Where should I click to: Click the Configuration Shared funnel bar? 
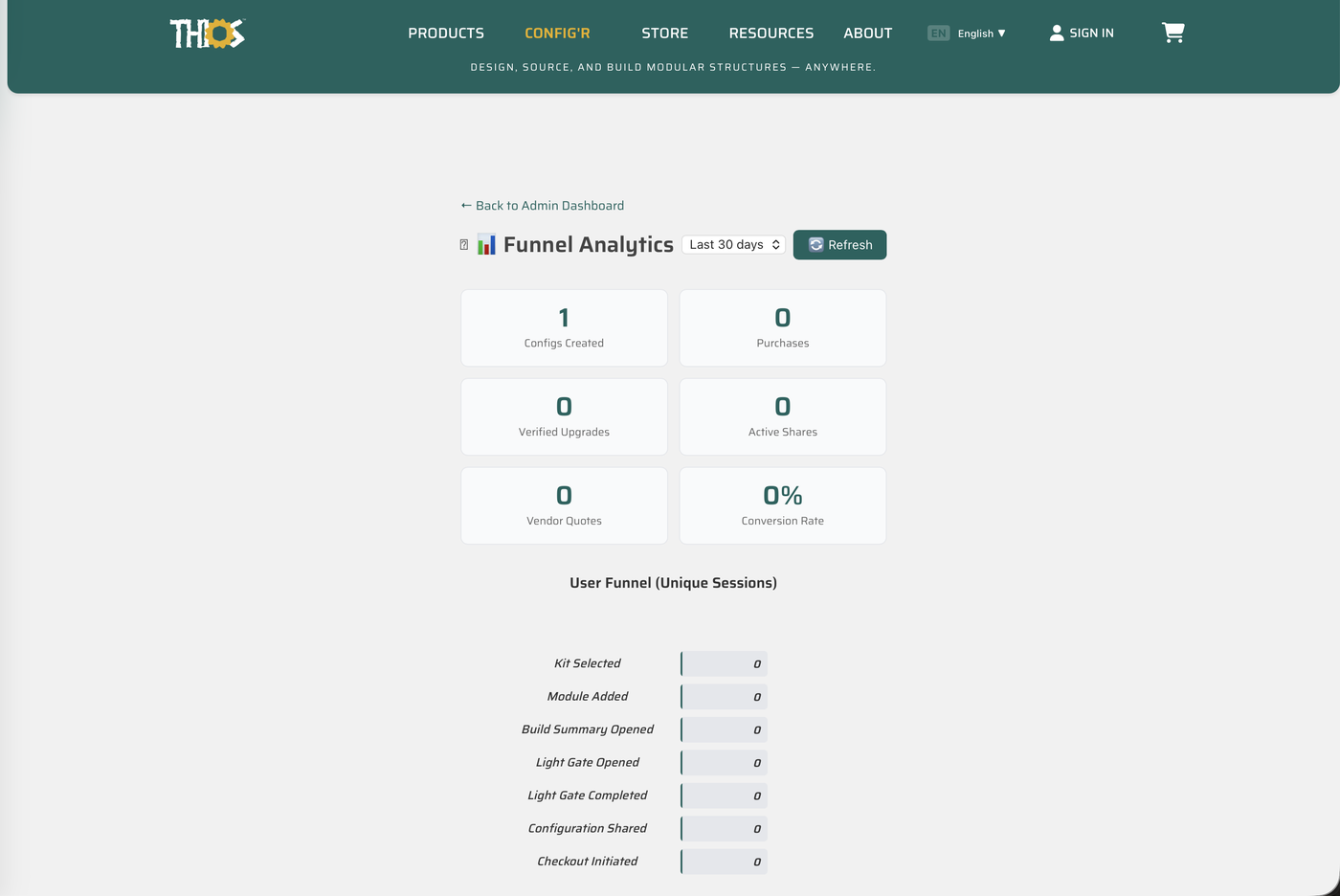pos(724,829)
